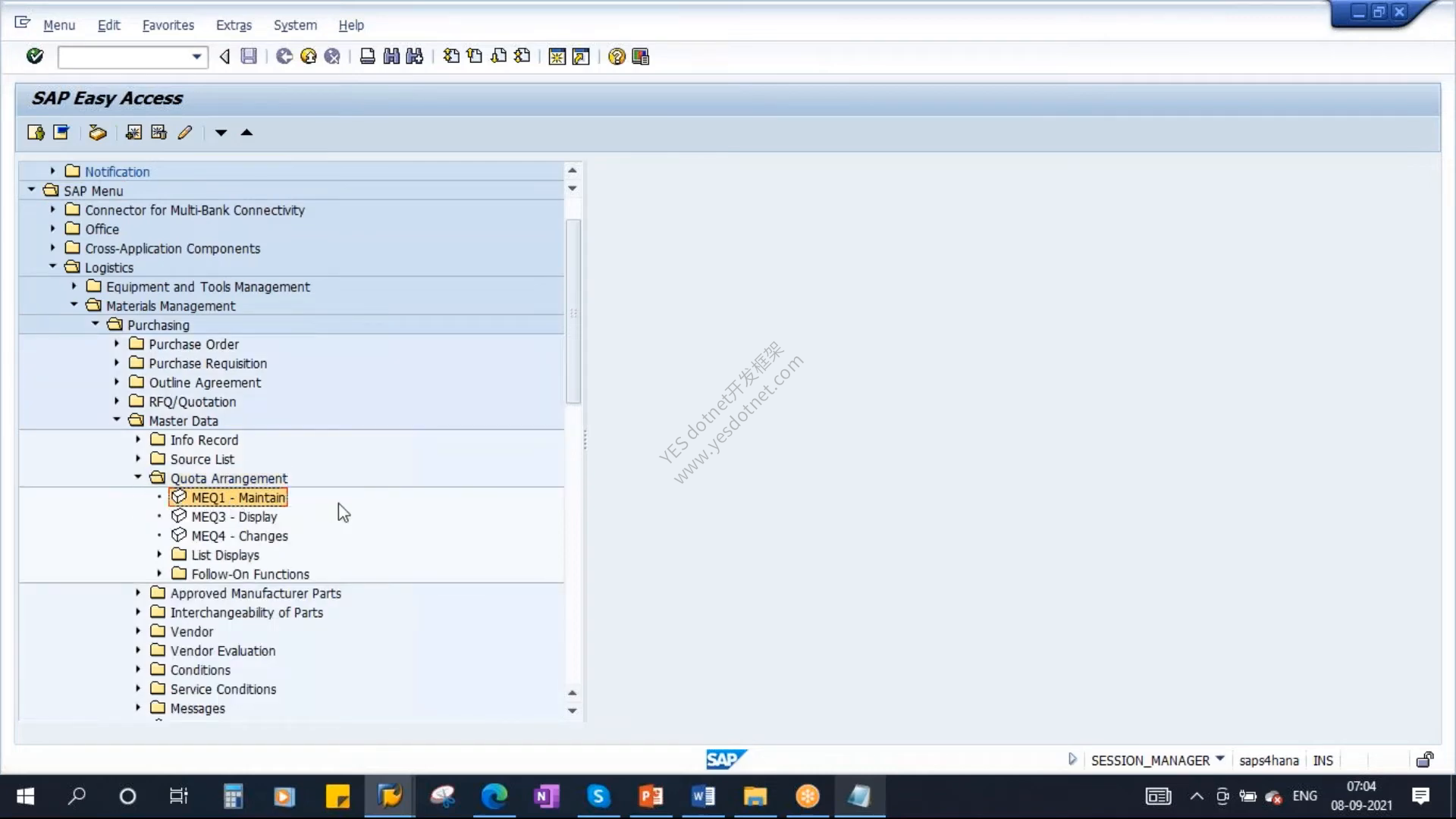Click the Find Next binoculars icon
The image size is (1456, 819).
pyautogui.click(x=415, y=56)
